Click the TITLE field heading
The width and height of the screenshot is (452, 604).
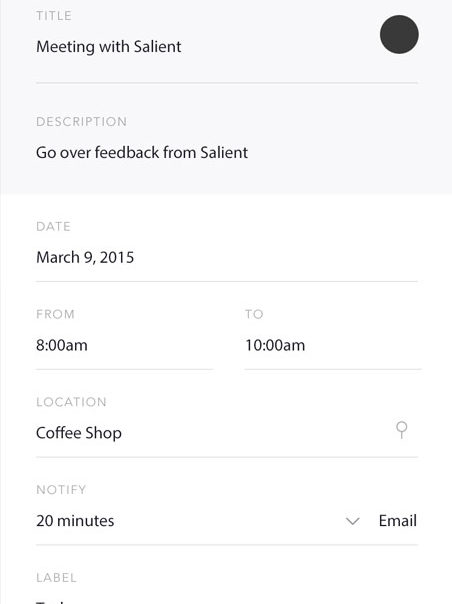coord(54,16)
